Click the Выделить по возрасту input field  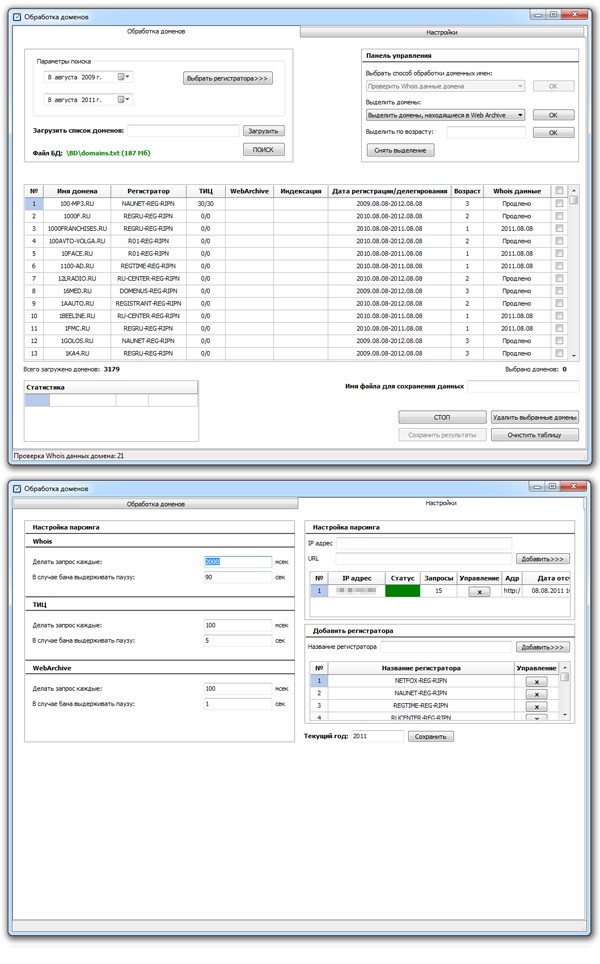pyautogui.click(x=486, y=132)
